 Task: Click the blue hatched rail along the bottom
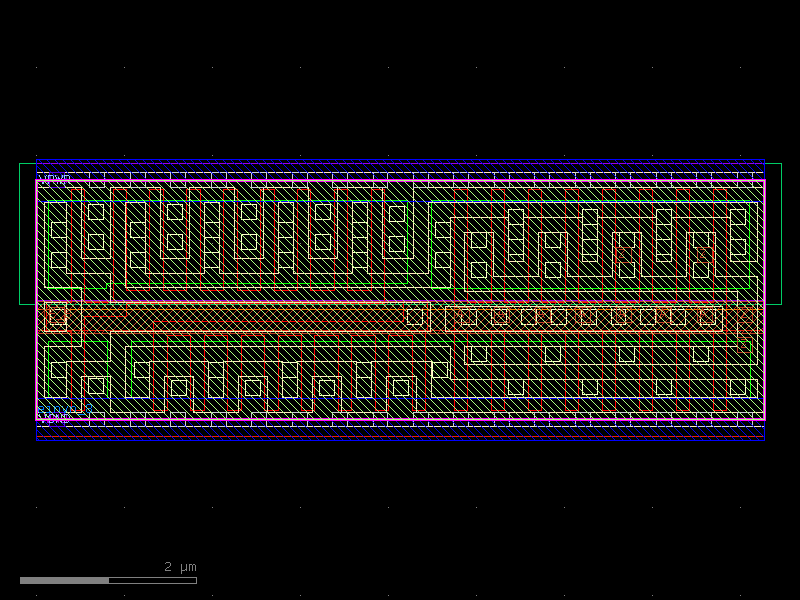[x=400, y=430]
